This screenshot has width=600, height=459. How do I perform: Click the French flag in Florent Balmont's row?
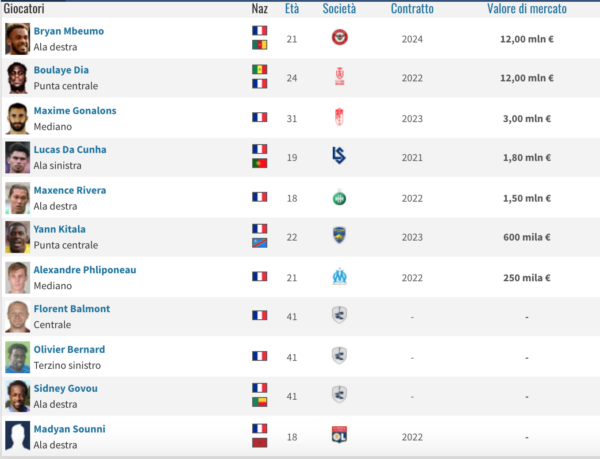point(260,315)
